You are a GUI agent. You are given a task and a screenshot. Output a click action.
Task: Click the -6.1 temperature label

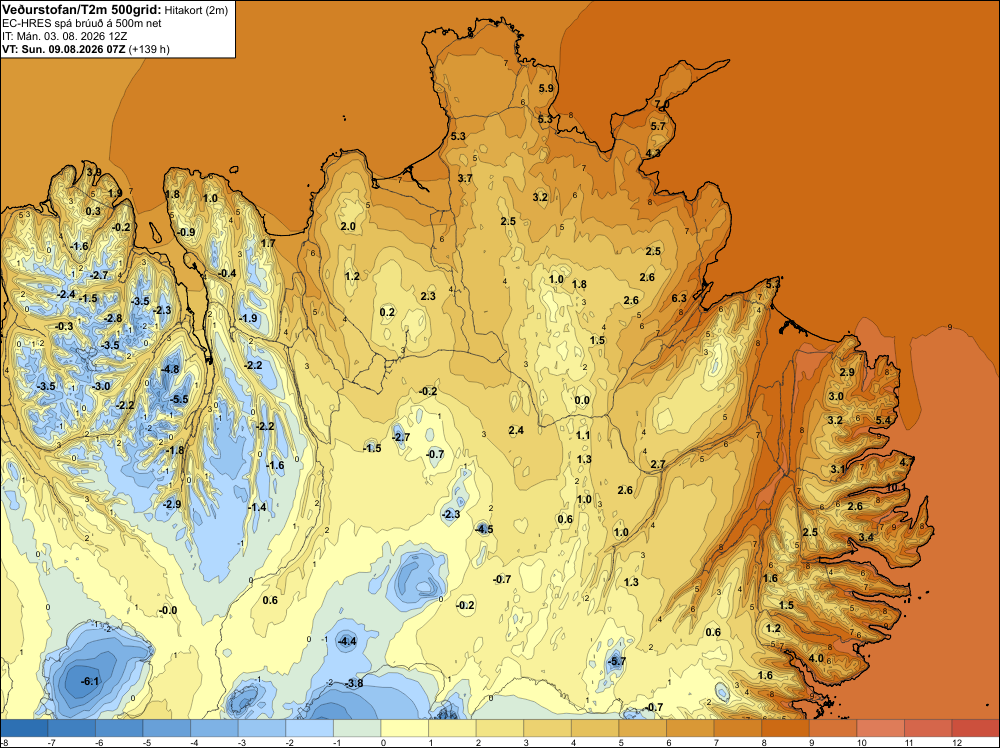coord(90,681)
